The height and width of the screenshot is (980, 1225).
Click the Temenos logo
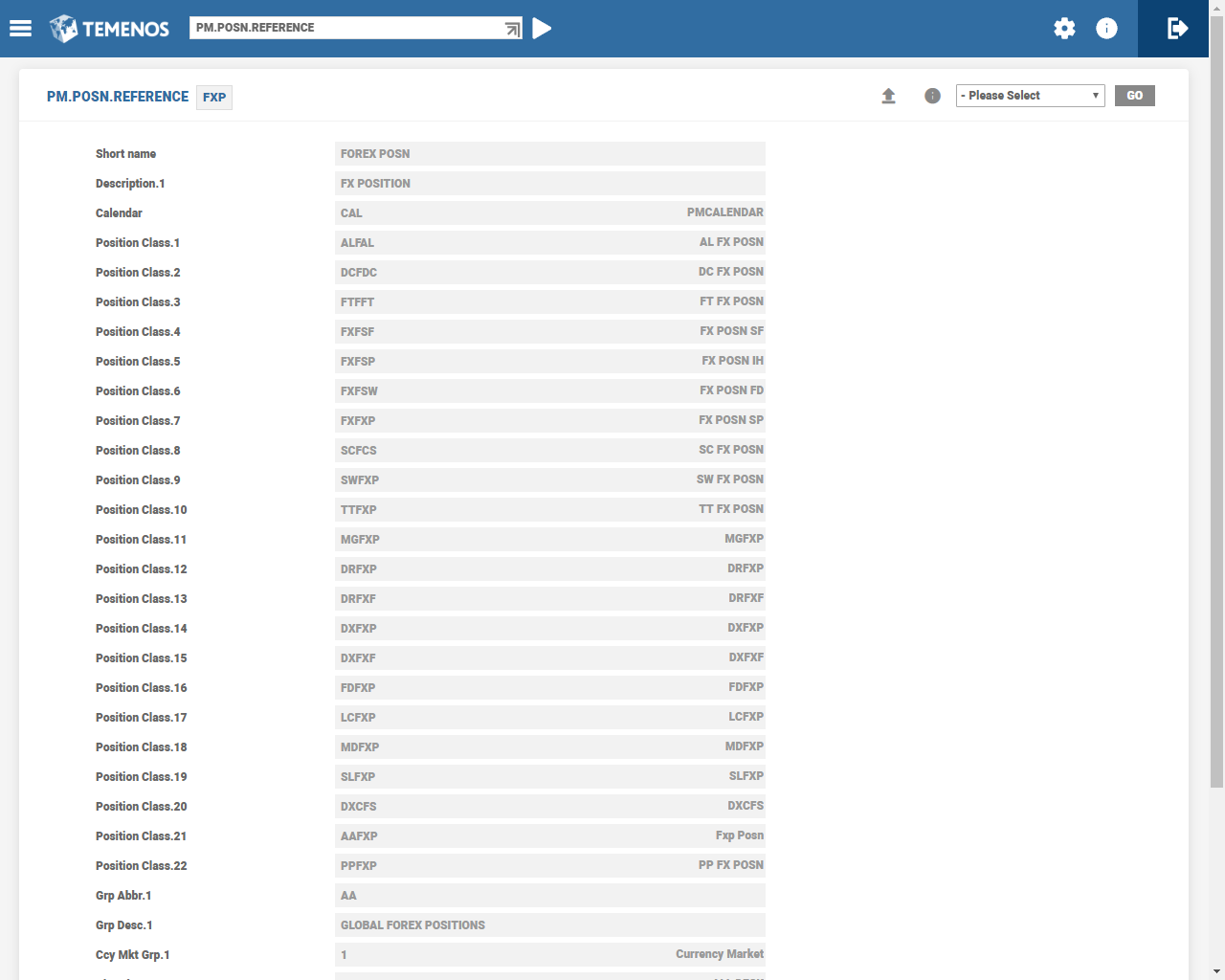(109, 29)
